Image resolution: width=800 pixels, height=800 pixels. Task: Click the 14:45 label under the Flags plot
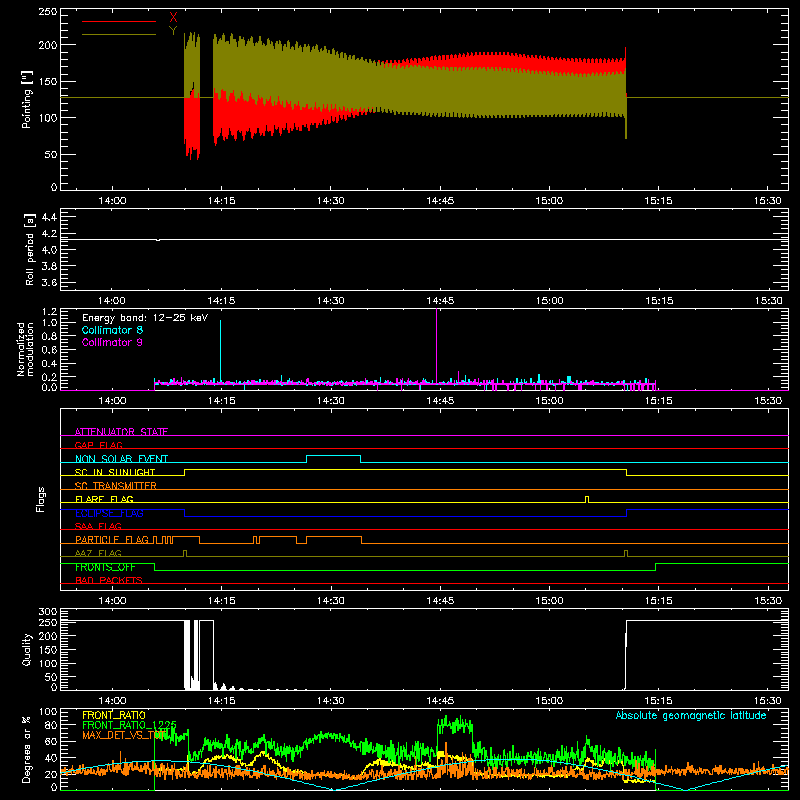pyautogui.click(x=440, y=601)
